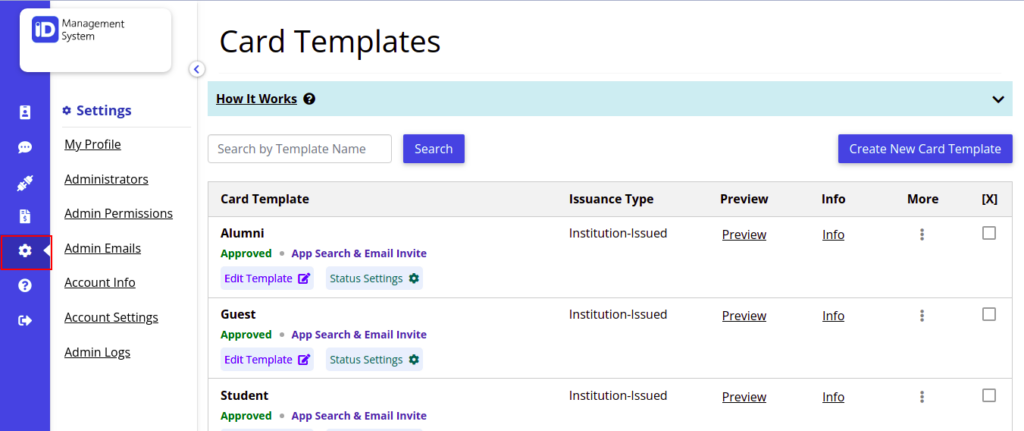Screen dimensions: 1024x431
Task: Open the ID cards sidebar icon
Action: point(25,113)
